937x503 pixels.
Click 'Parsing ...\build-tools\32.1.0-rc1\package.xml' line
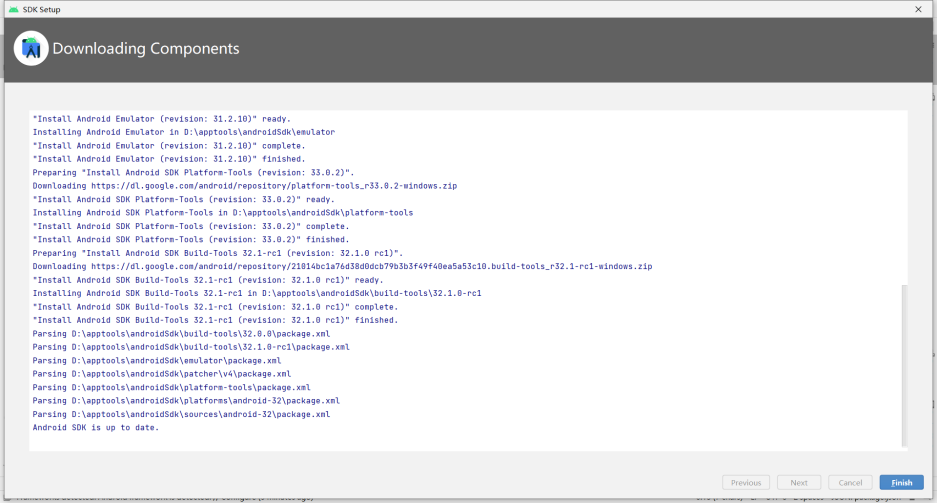pyautogui.click(x=191, y=347)
